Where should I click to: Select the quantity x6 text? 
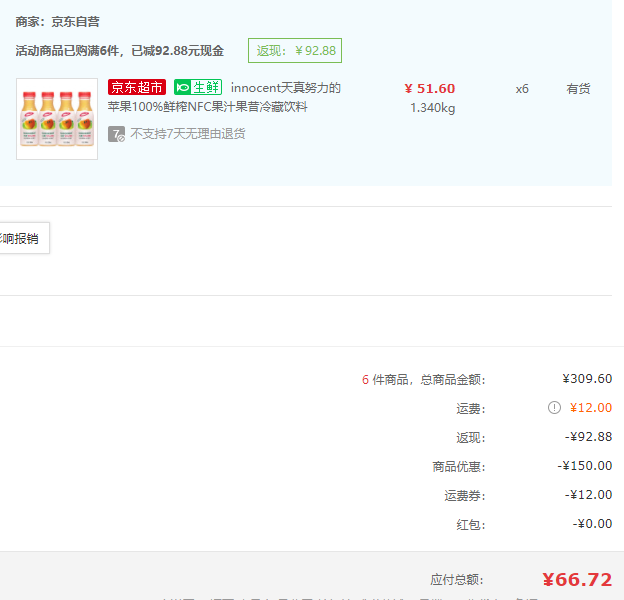point(522,89)
